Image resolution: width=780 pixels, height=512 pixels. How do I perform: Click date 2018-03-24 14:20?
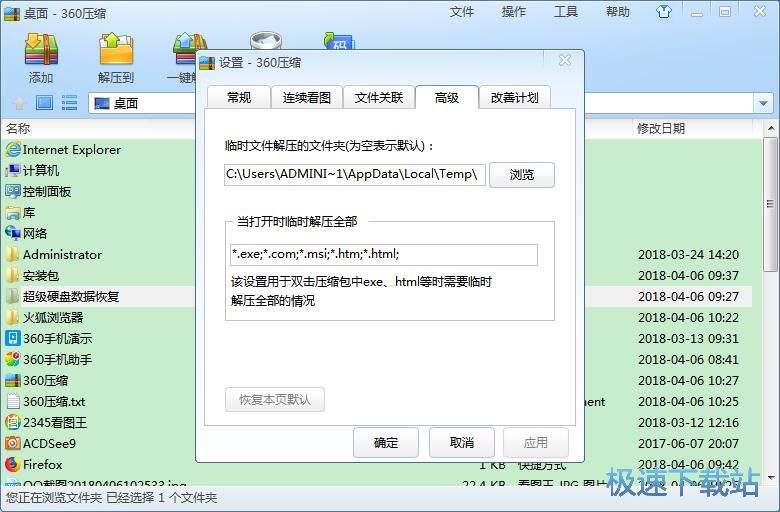tap(688, 255)
